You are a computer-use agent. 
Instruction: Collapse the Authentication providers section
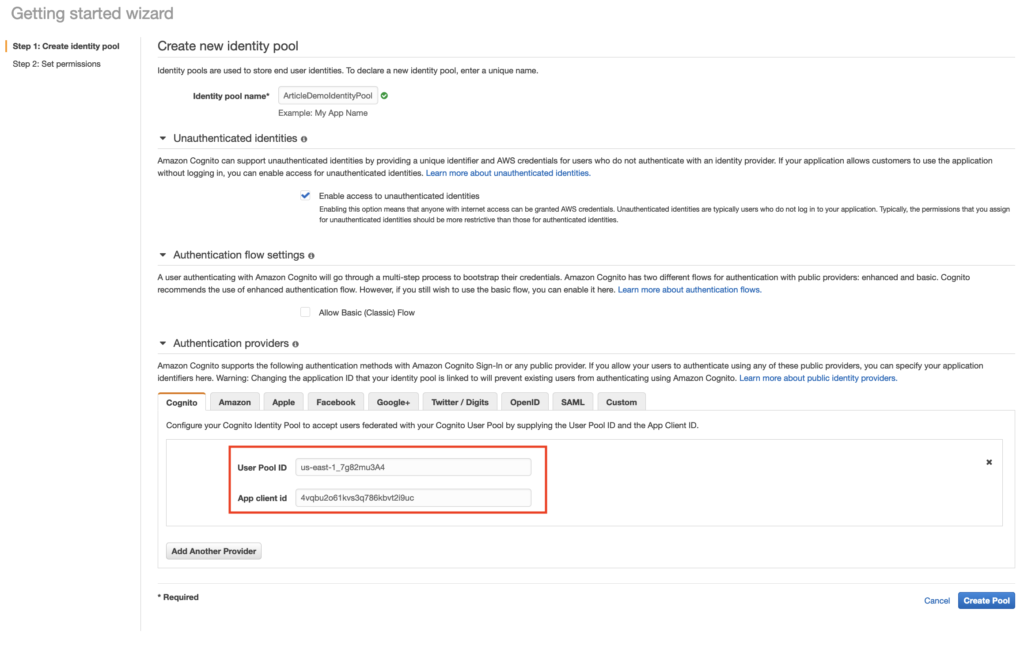pos(163,344)
